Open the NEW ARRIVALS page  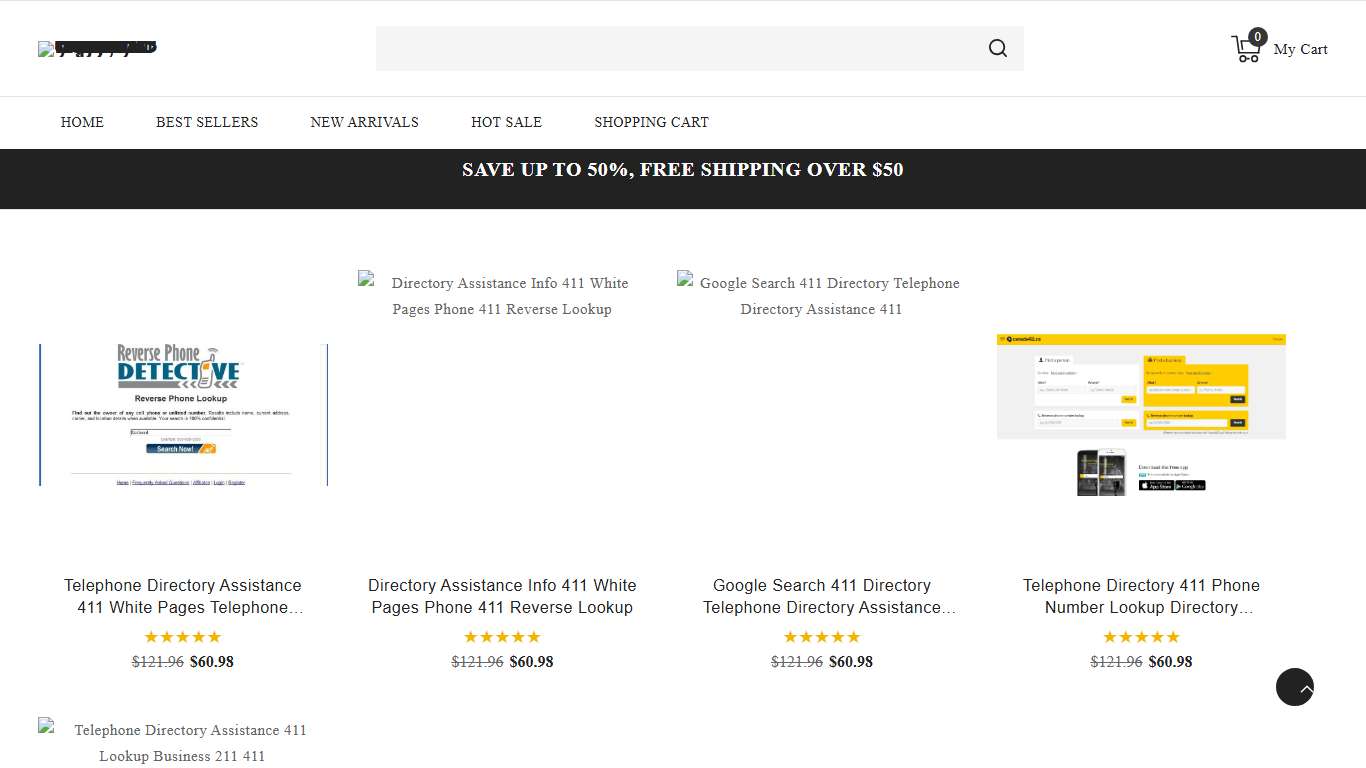click(364, 122)
